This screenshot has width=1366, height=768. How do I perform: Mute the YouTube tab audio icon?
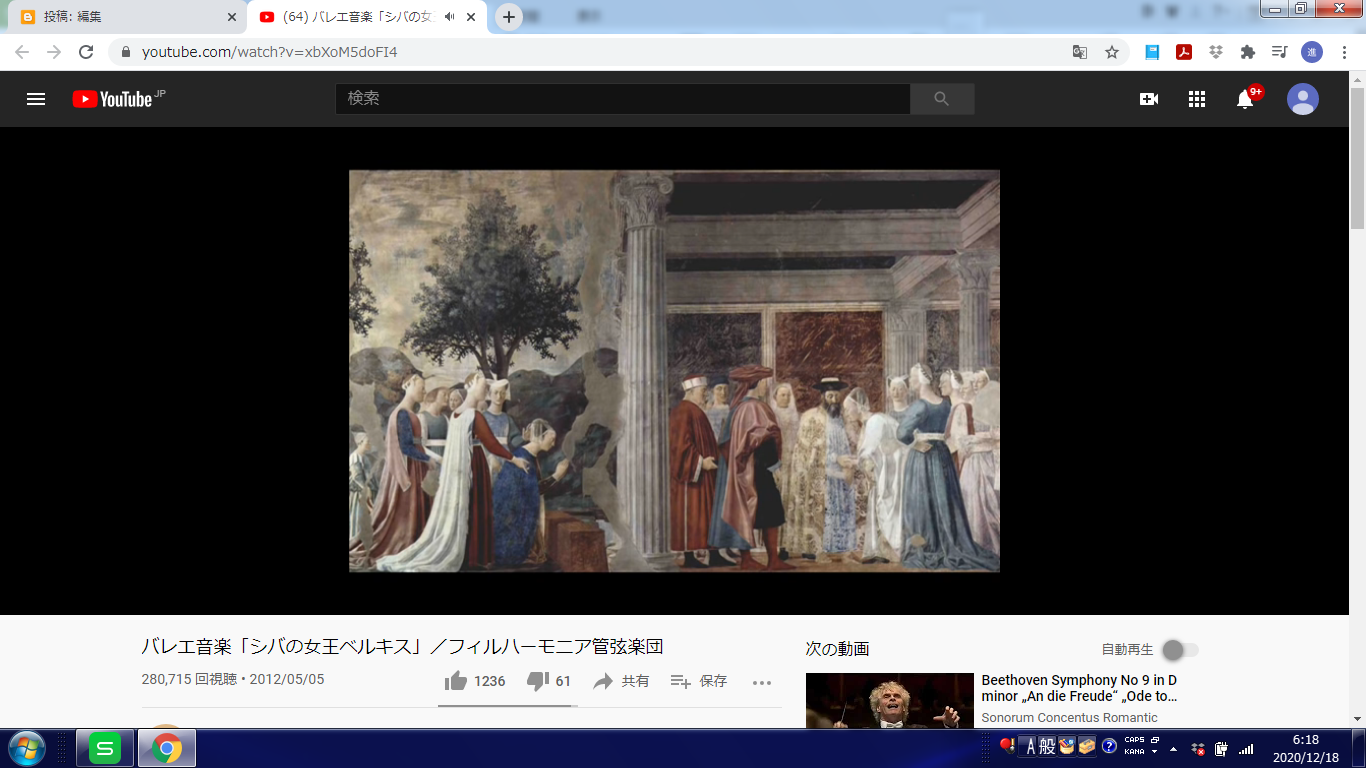coord(449,17)
